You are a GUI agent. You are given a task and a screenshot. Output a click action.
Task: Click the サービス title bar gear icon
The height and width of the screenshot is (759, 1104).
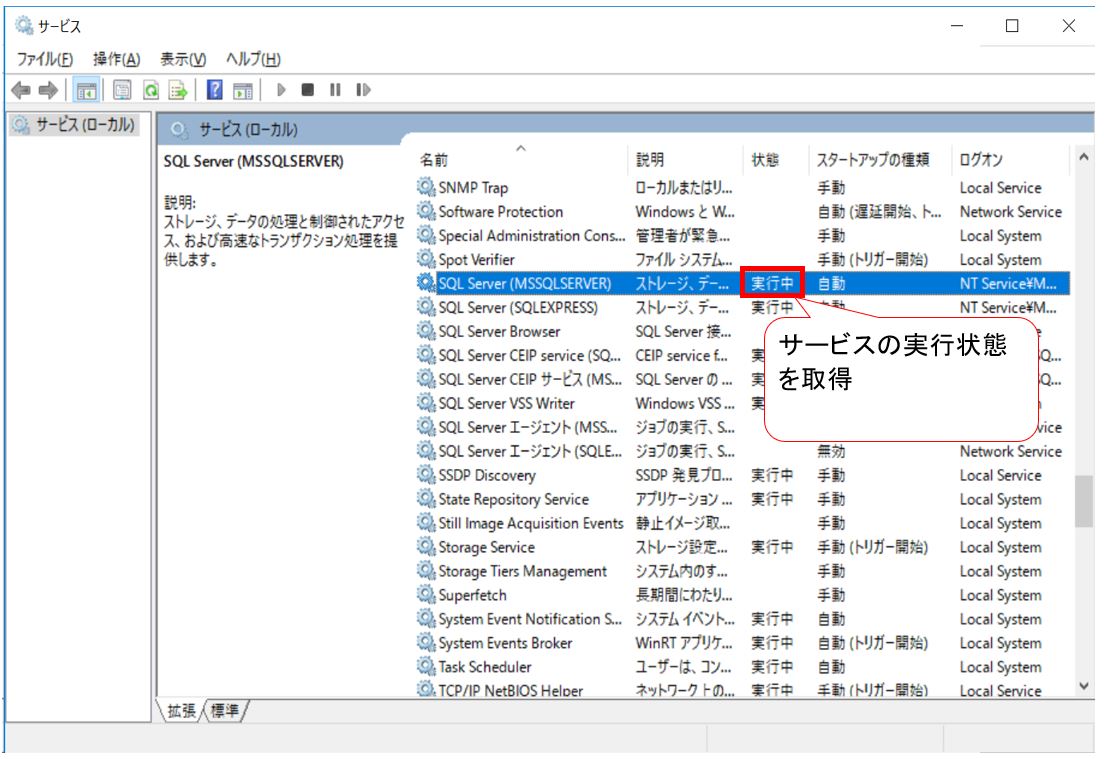click(24, 26)
